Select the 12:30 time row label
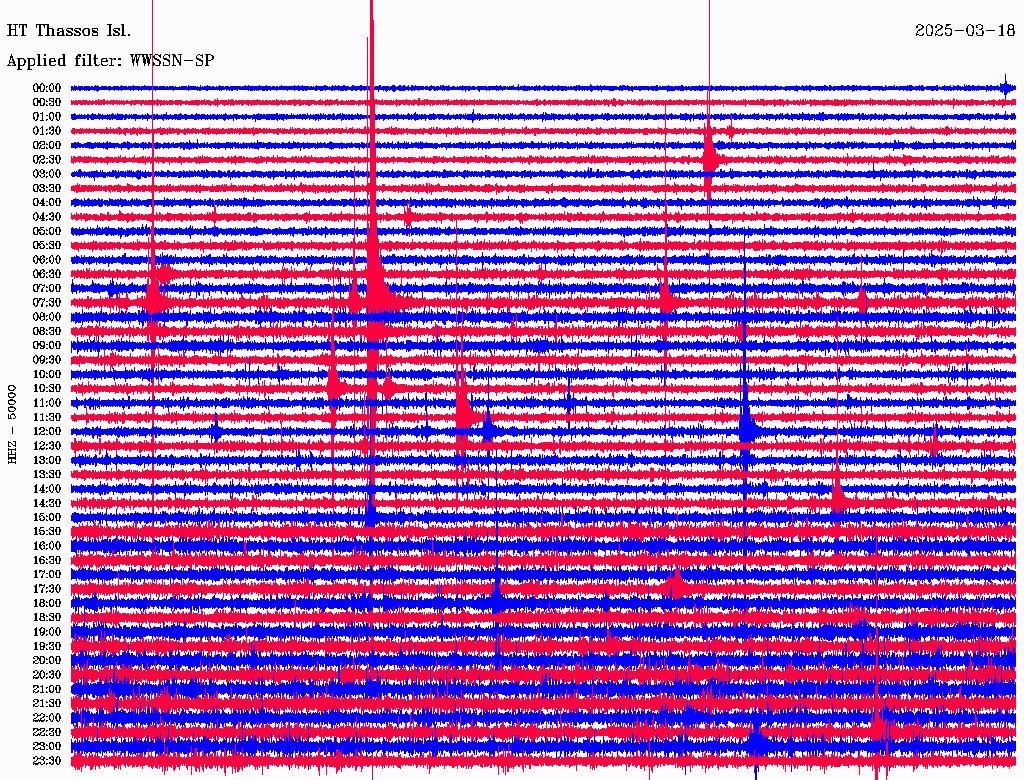 click(47, 446)
